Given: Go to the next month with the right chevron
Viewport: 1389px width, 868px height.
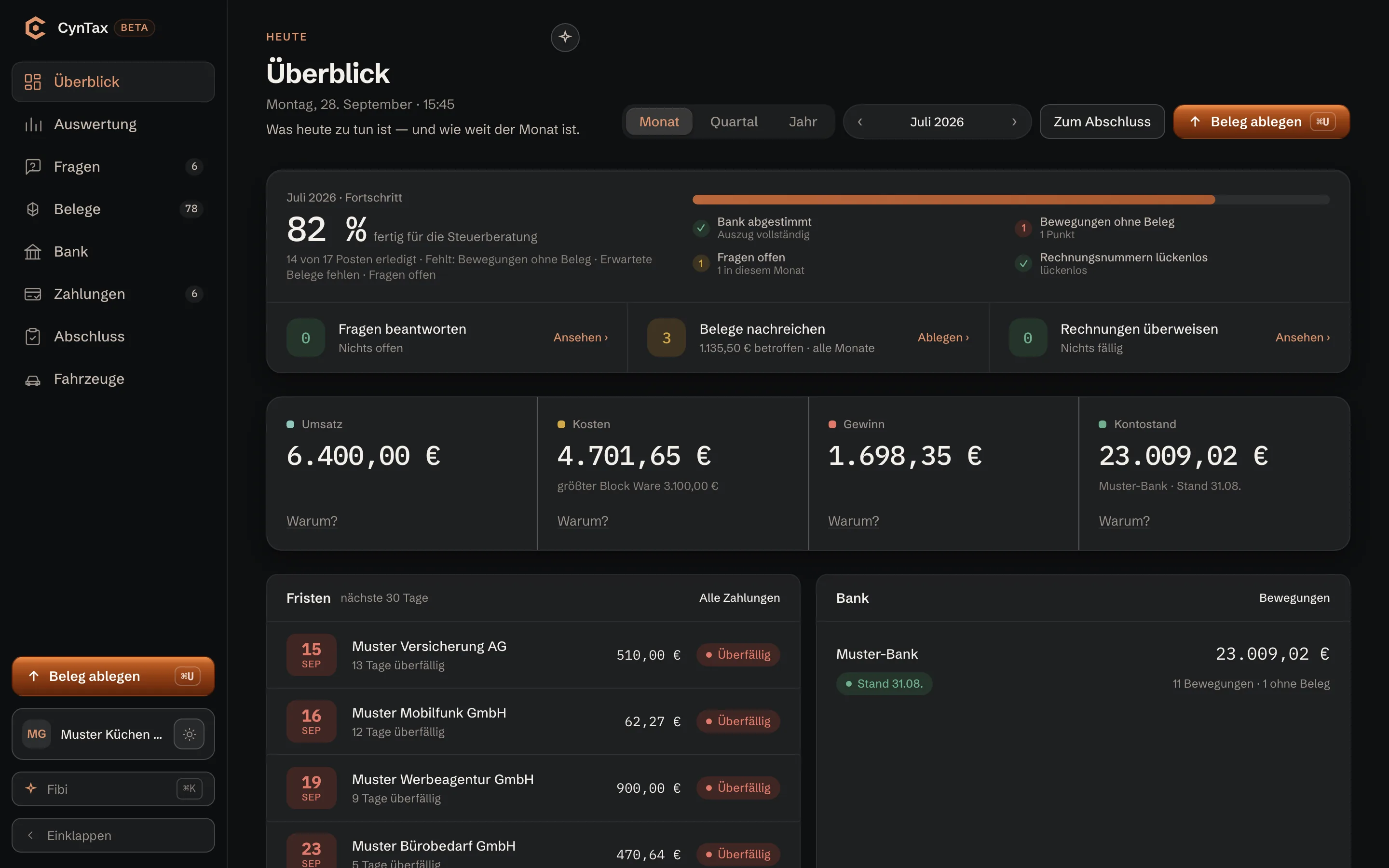Looking at the screenshot, I should click(1014, 122).
